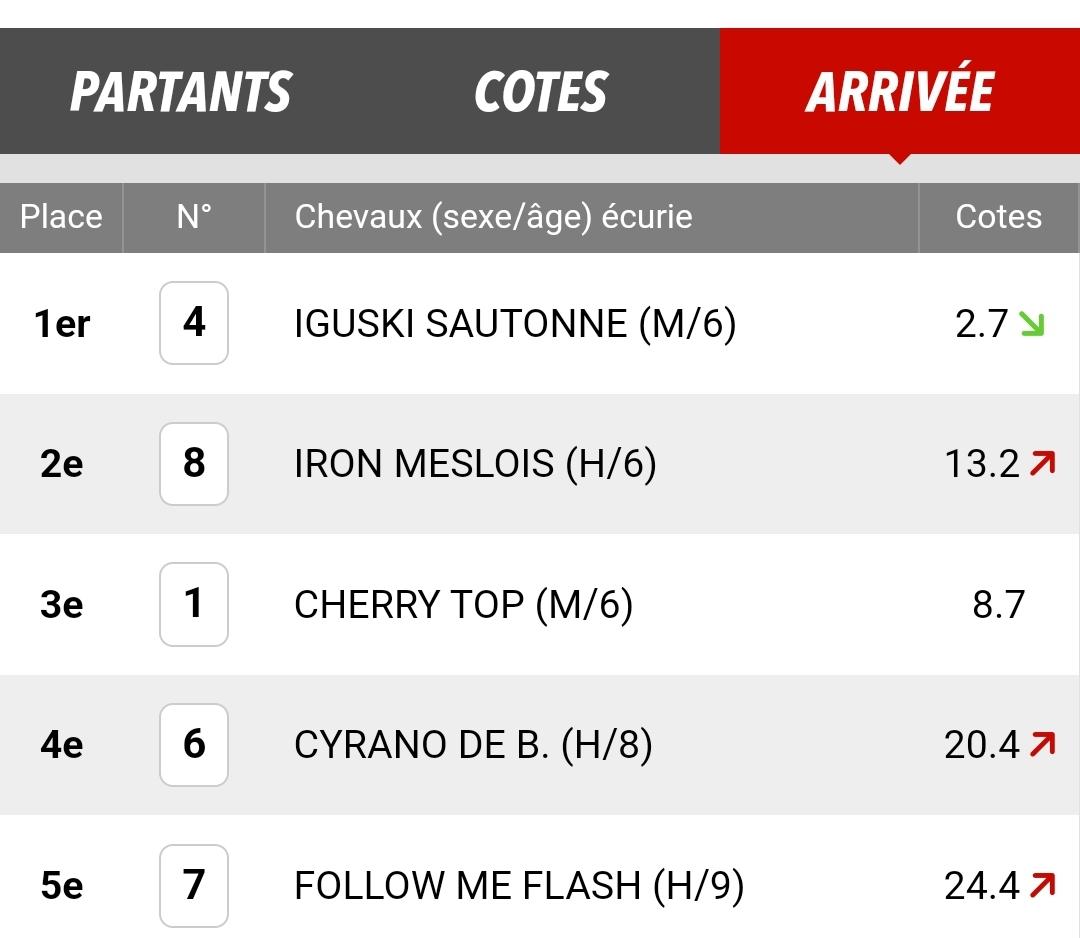Screen dimensions: 1080x938
Task: Select the ARRIVÉE tab
Action: click(x=900, y=91)
